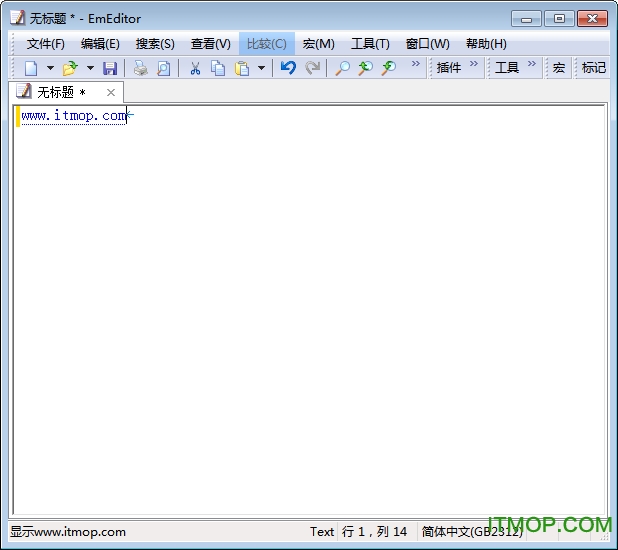Image resolution: width=618 pixels, height=550 pixels.
Task: Open print preview icon
Action: (164, 68)
